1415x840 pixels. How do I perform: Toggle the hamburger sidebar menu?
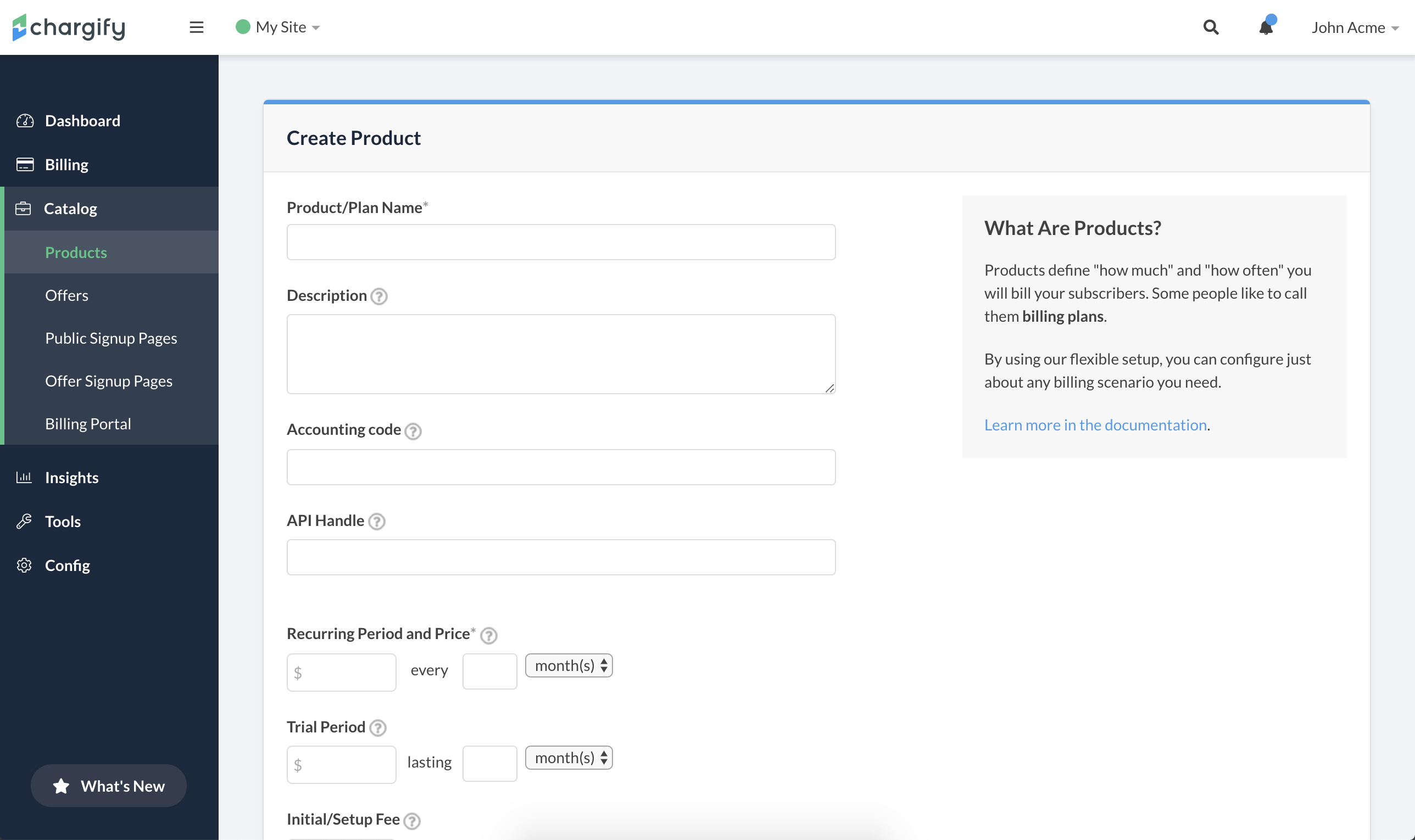point(196,27)
